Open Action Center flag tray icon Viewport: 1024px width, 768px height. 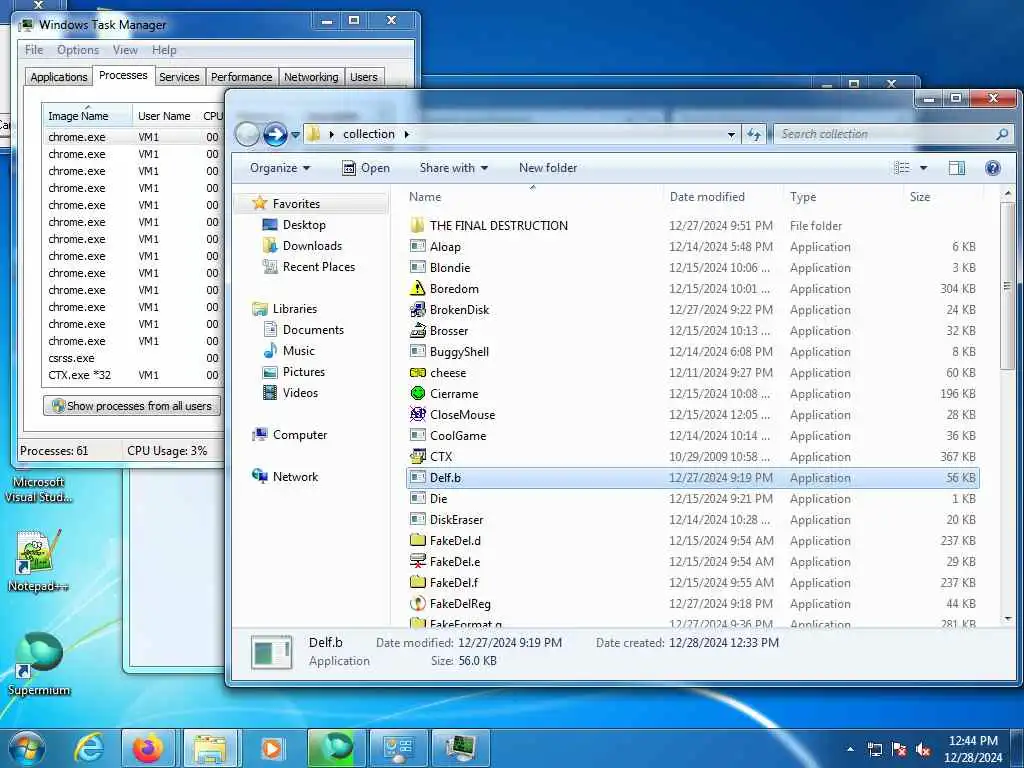pos(899,750)
